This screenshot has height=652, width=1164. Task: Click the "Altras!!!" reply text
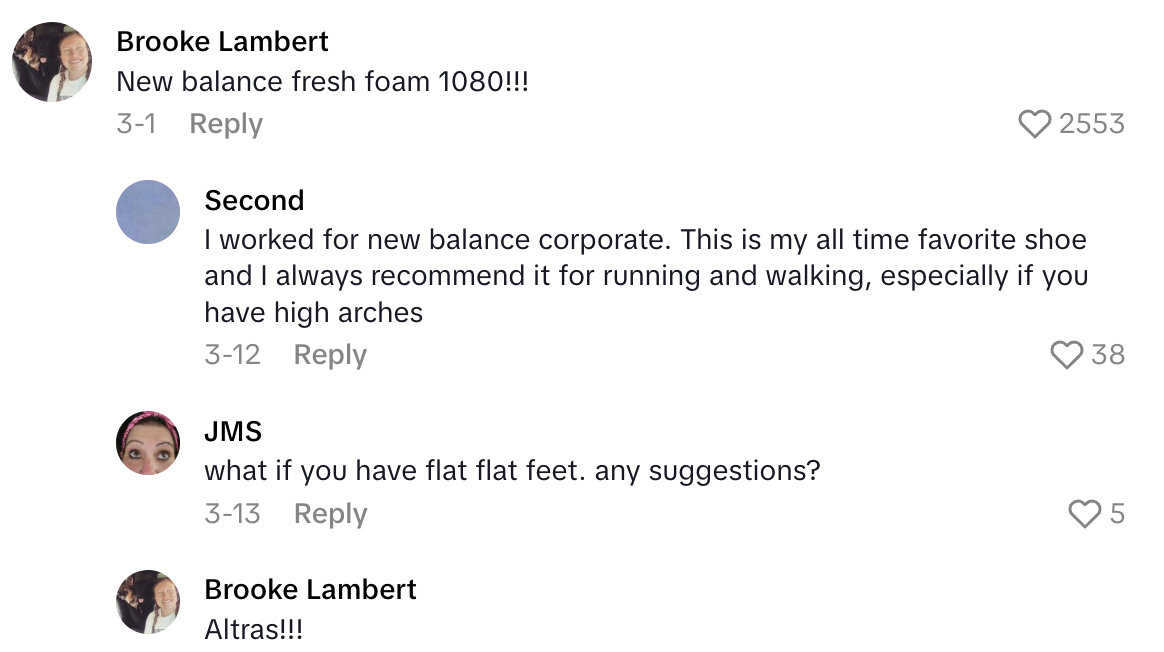[x=253, y=630]
